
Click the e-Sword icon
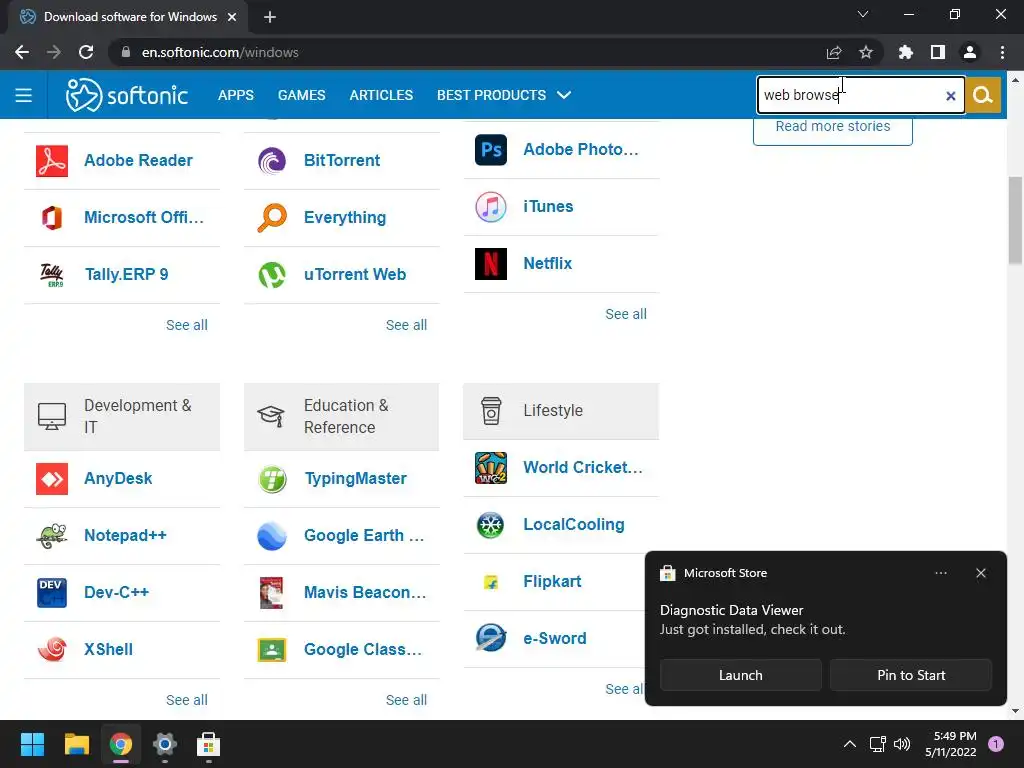click(491, 639)
